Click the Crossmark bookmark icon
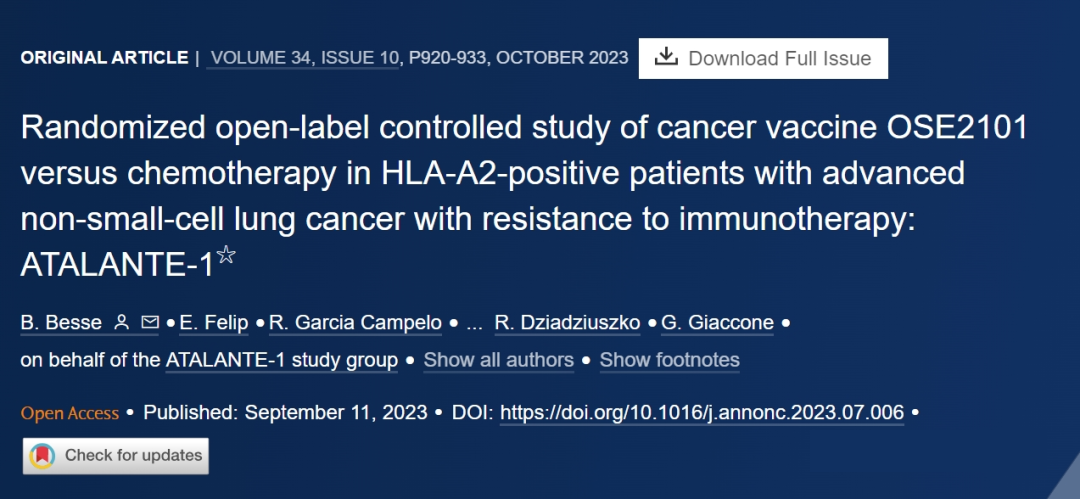This screenshot has width=1080, height=499. 43,456
